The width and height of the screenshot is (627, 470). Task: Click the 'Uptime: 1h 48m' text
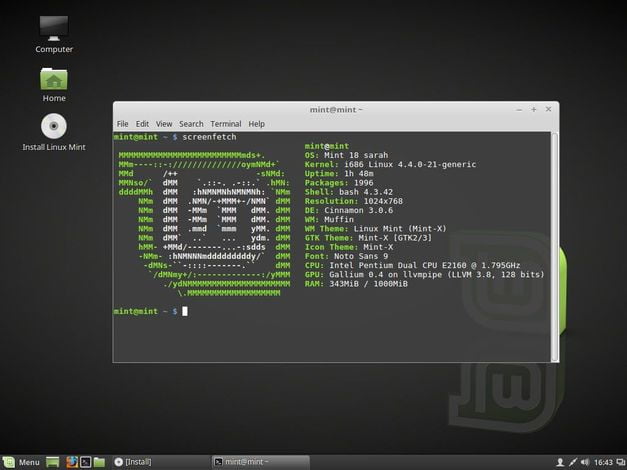tap(339, 174)
